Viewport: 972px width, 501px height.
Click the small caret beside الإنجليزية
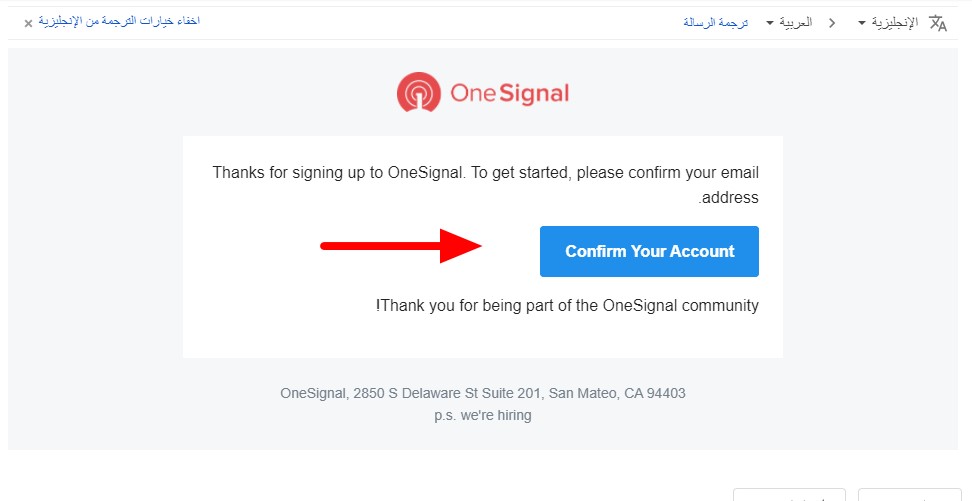(862, 22)
